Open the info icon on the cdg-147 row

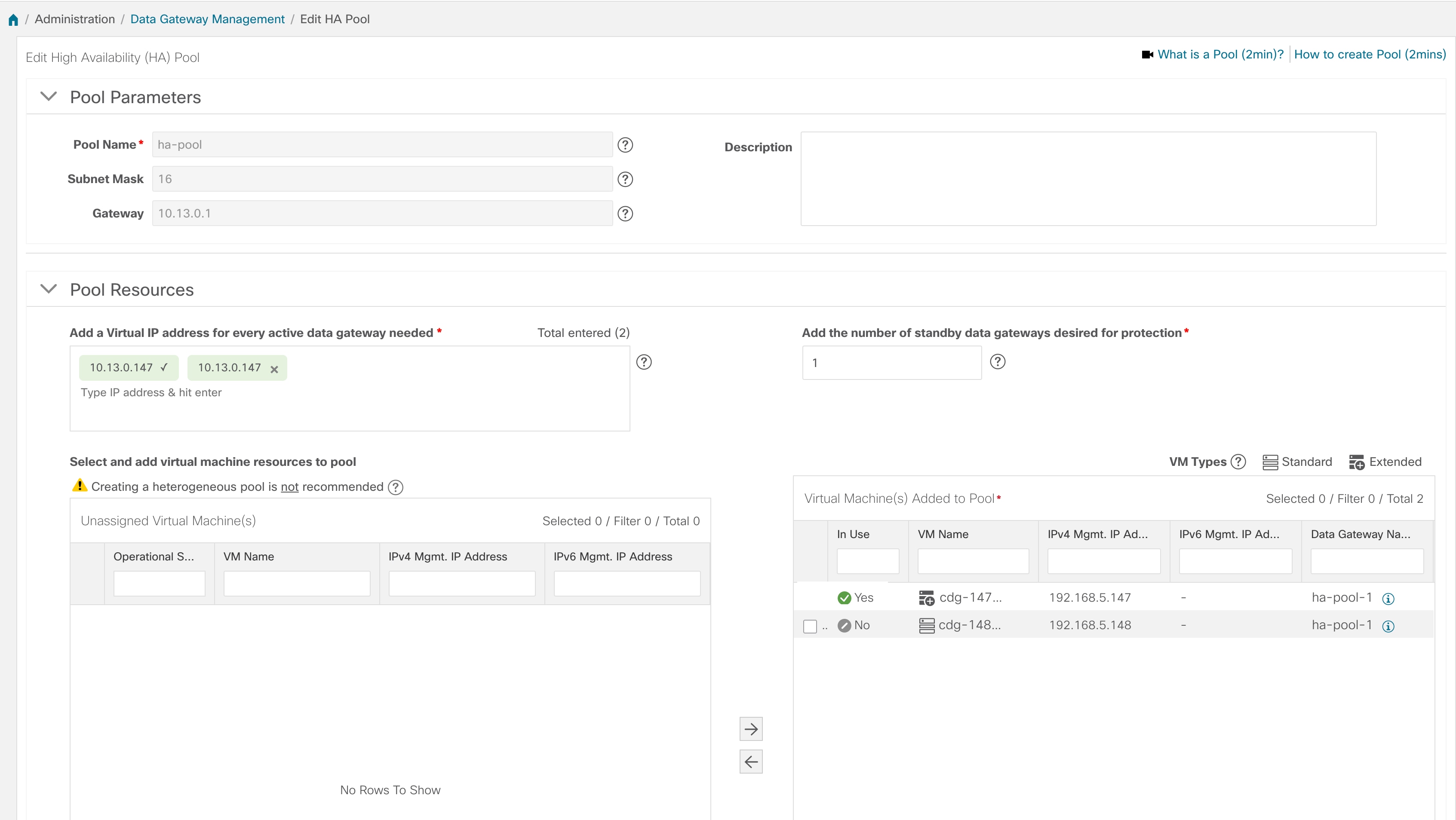click(x=1389, y=598)
